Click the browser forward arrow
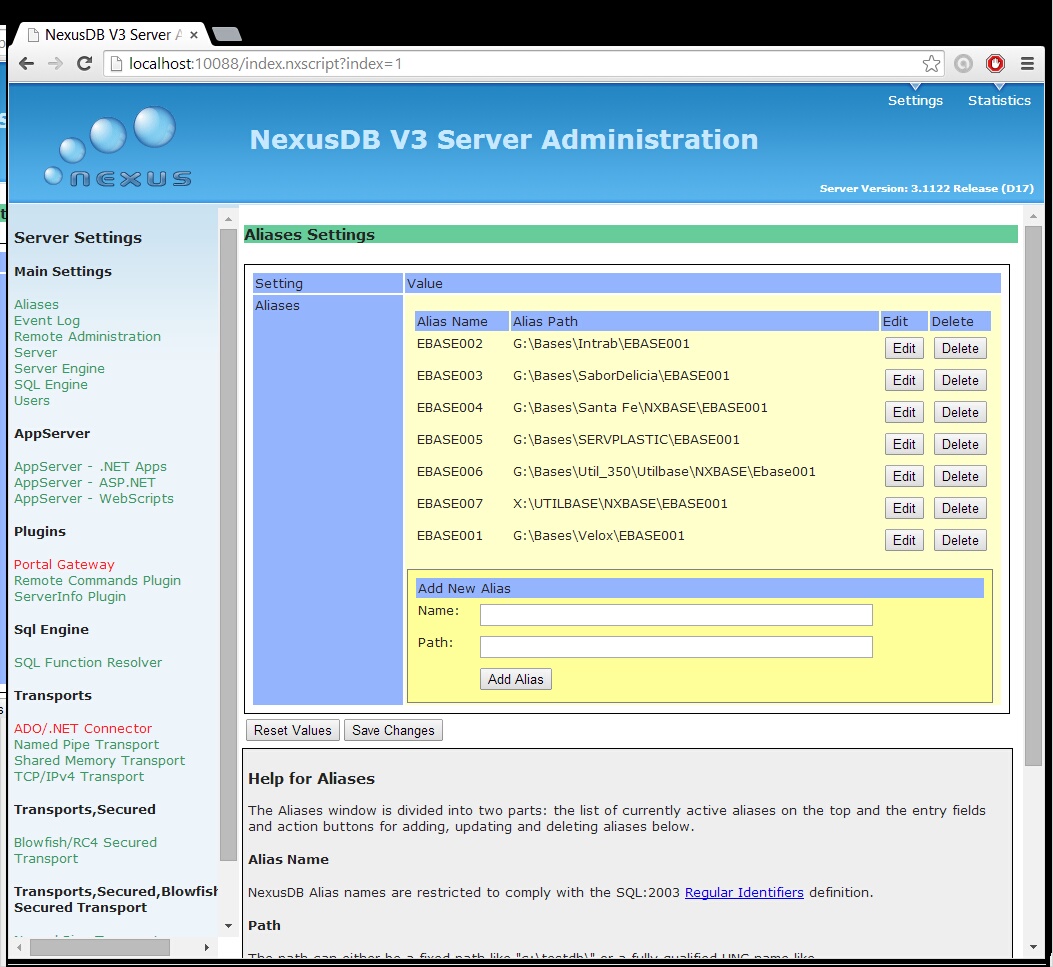Screen dimensions: 1053x967 (55, 64)
